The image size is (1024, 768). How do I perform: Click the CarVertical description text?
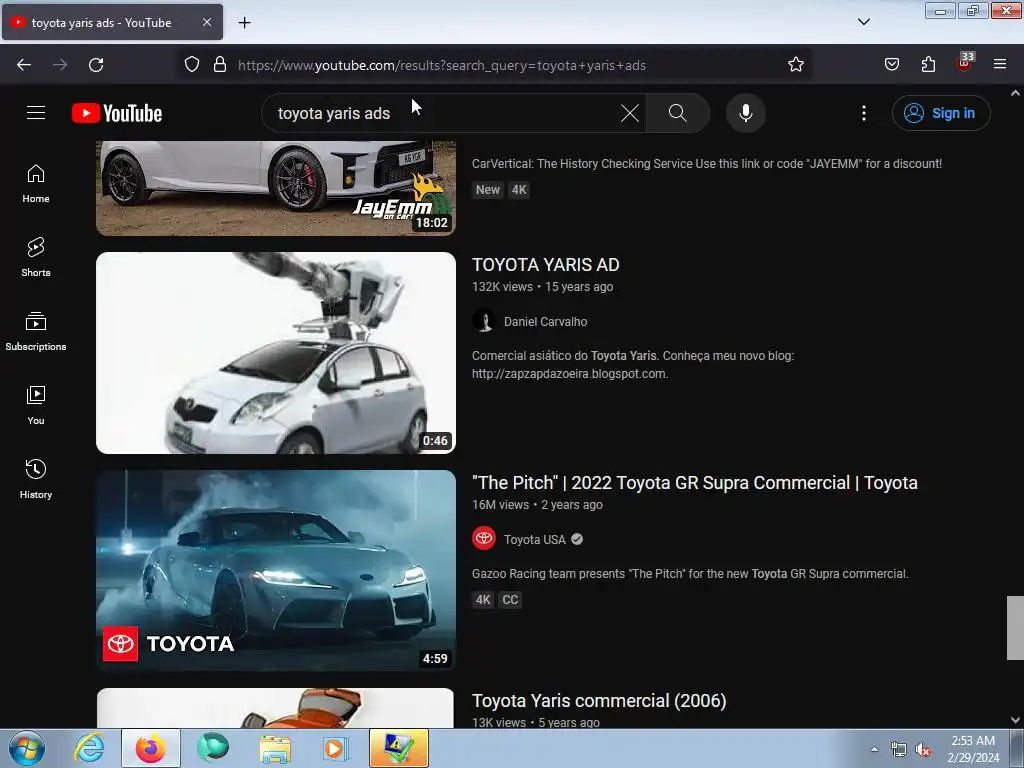[707, 164]
